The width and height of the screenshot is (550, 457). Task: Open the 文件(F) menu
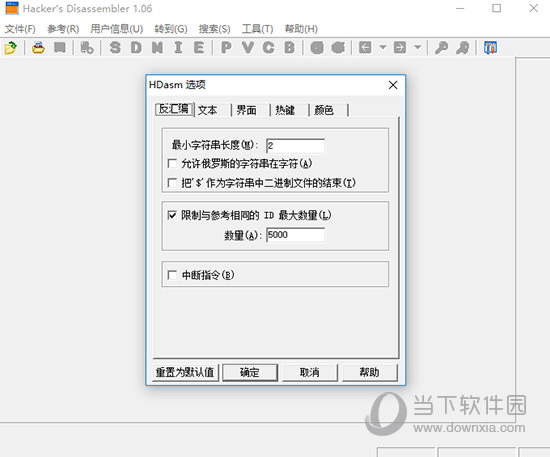tap(20, 29)
